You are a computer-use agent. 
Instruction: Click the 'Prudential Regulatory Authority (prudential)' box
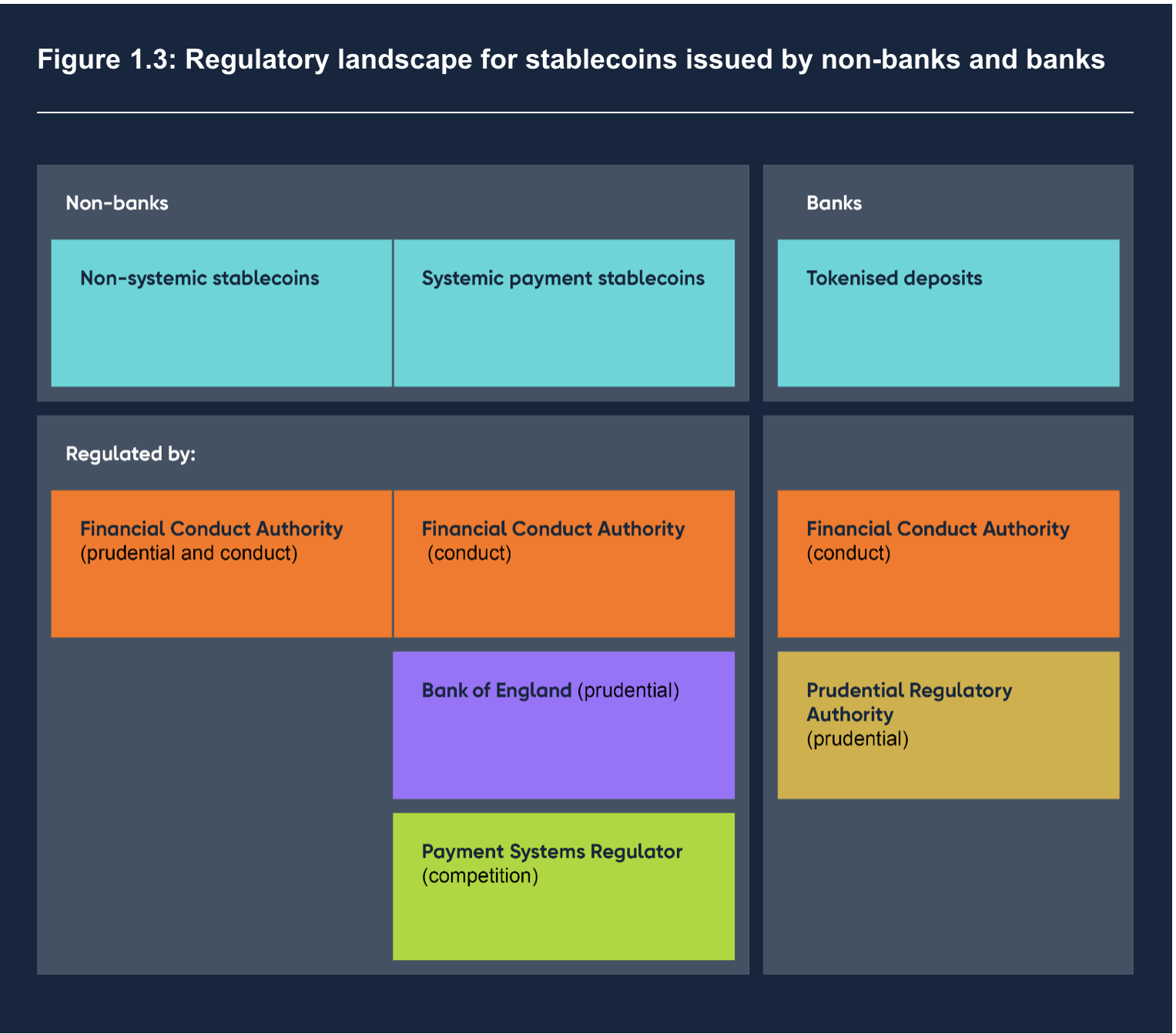tap(948, 725)
